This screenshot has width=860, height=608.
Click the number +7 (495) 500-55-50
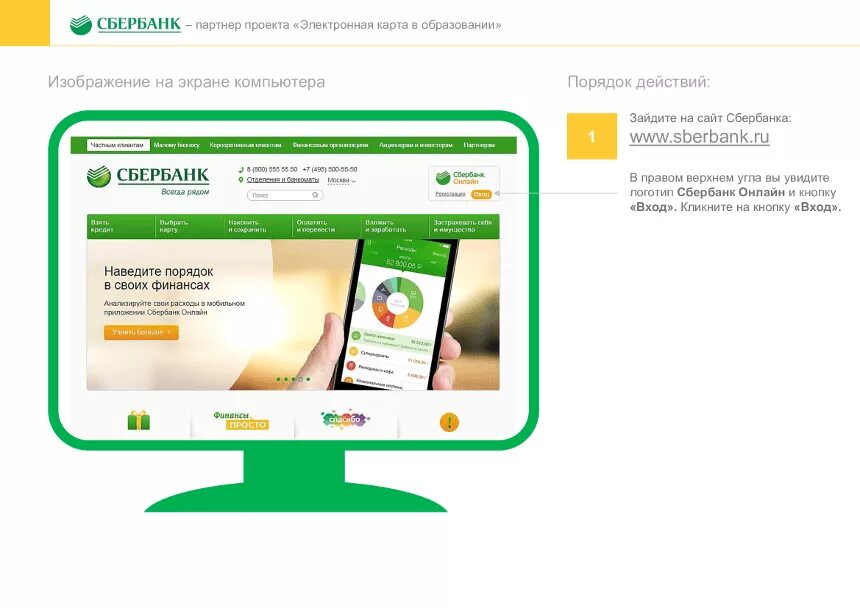click(x=330, y=169)
